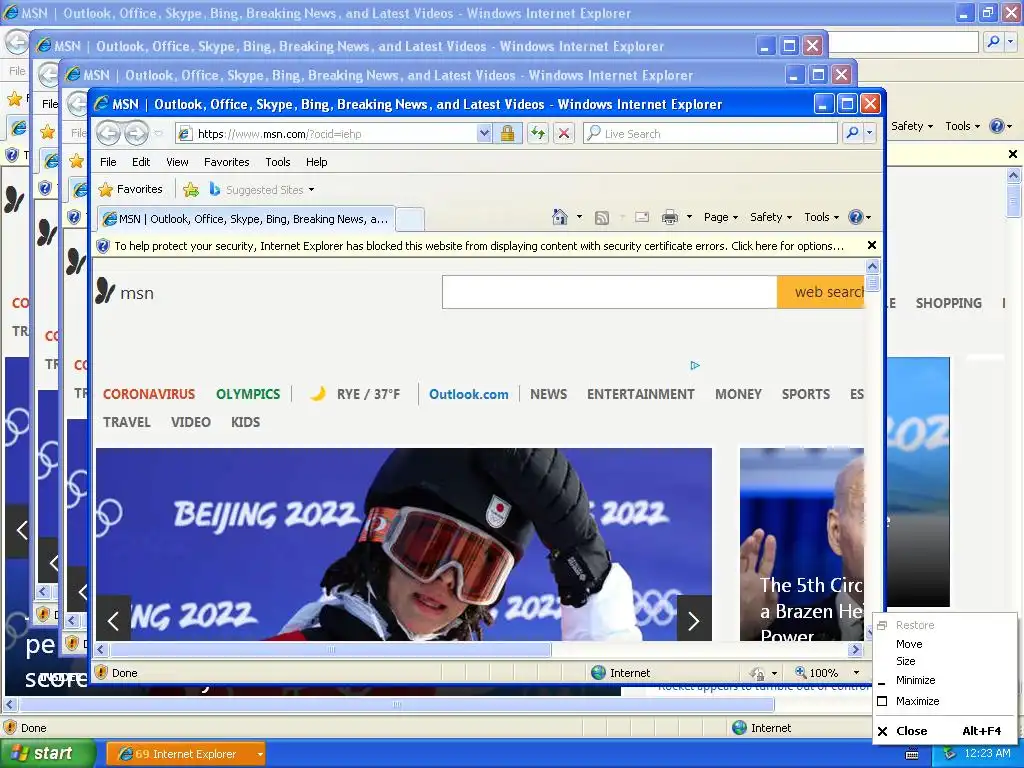
Task: Open the Page menu dropdown
Action: click(x=721, y=217)
